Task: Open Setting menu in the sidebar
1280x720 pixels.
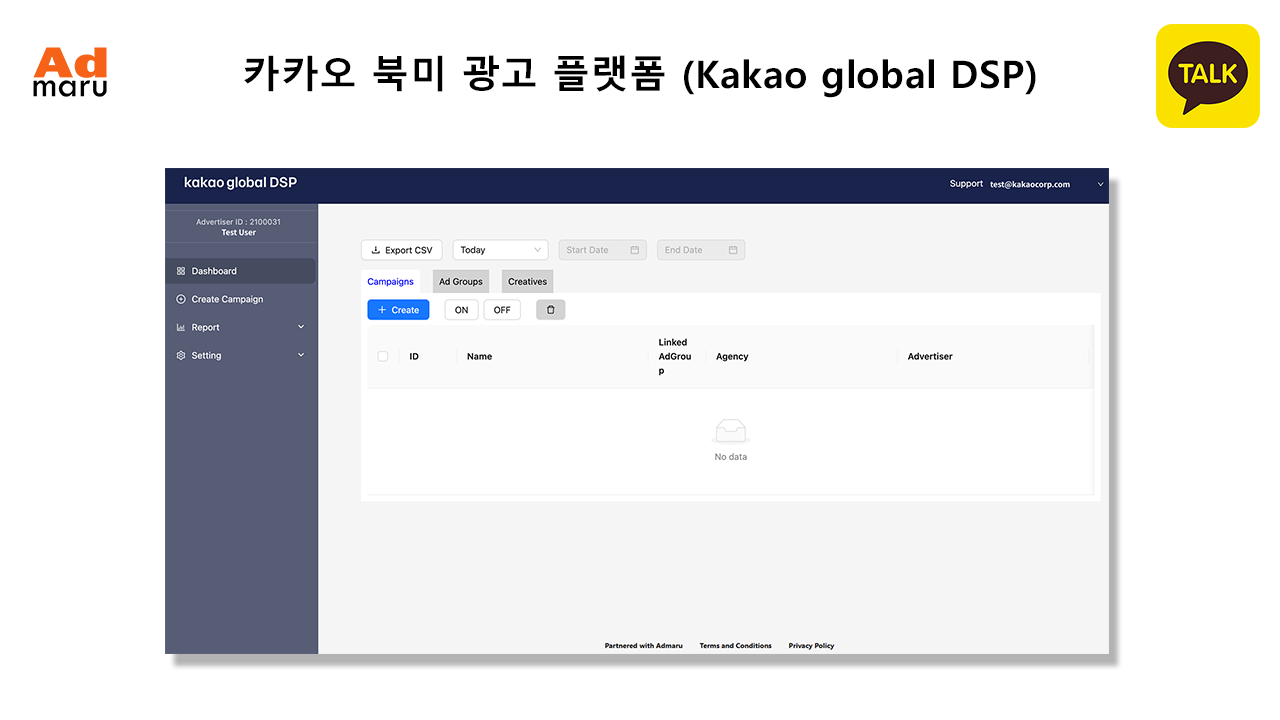Action: point(241,355)
